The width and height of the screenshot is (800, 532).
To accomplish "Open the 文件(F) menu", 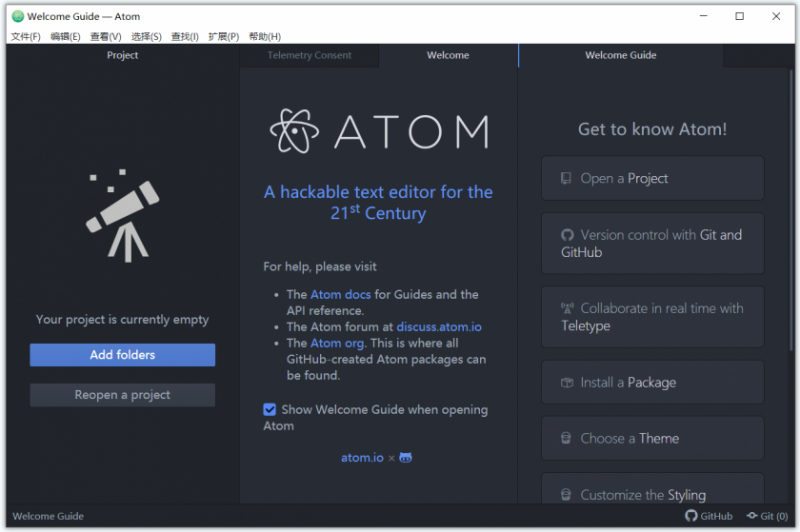I will point(26,36).
